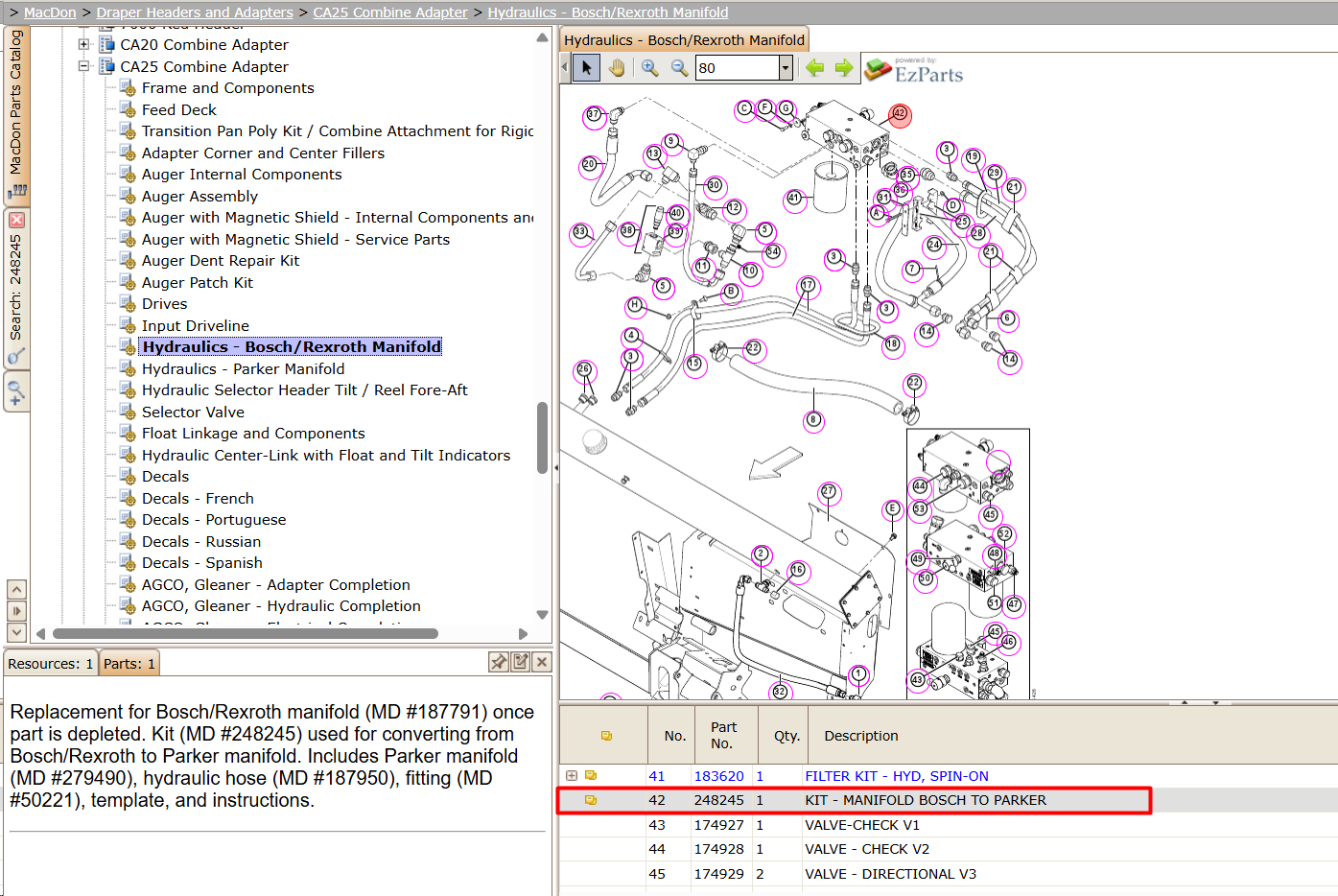Close the Search: 248245 side tab
This screenshot has width=1338, height=896.
(x=16, y=220)
